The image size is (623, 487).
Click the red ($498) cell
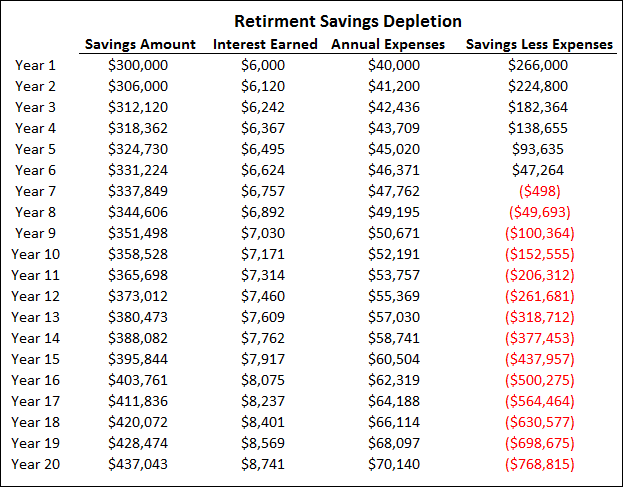(x=539, y=191)
